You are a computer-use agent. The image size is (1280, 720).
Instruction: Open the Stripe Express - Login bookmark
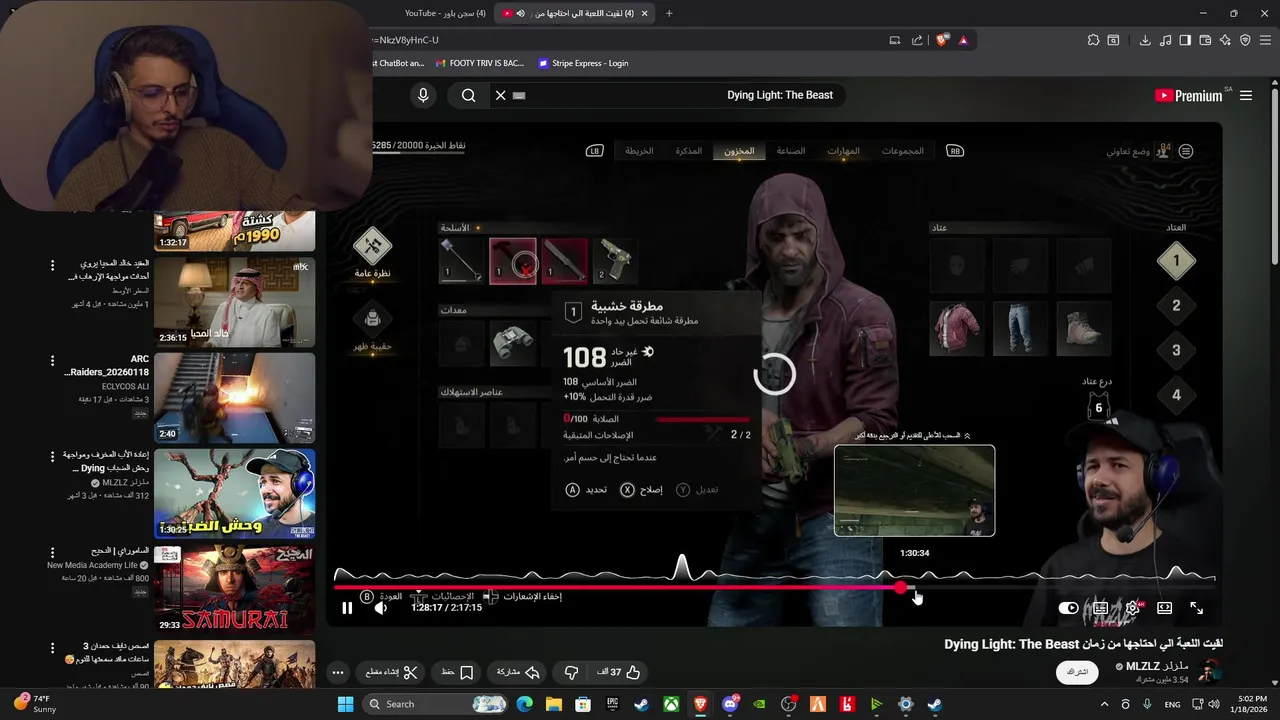(x=583, y=63)
